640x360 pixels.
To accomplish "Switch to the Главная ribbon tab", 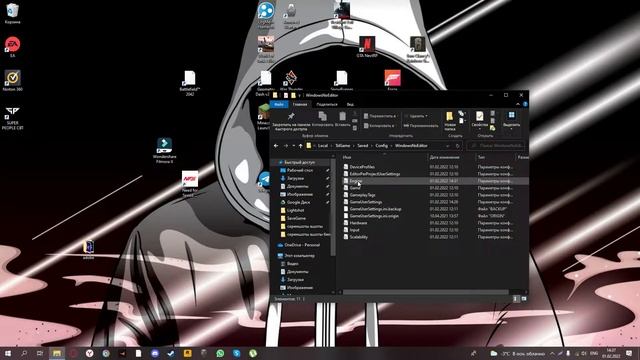I will (300, 104).
